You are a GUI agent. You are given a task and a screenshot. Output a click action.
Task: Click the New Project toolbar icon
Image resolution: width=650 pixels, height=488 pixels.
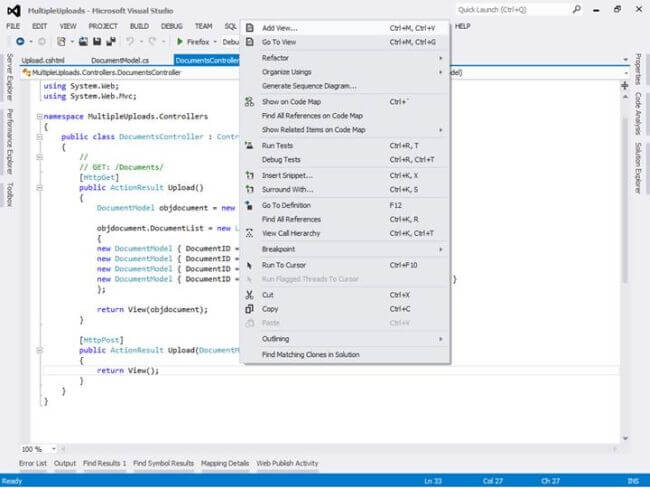point(61,41)
